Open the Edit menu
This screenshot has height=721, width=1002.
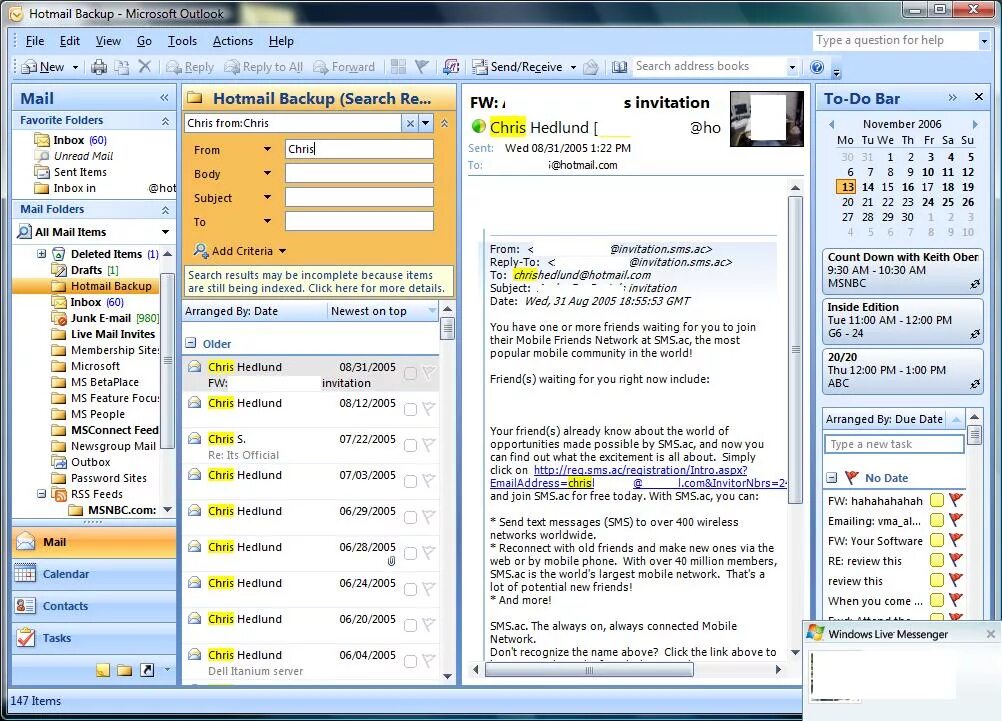click(70, 41)
